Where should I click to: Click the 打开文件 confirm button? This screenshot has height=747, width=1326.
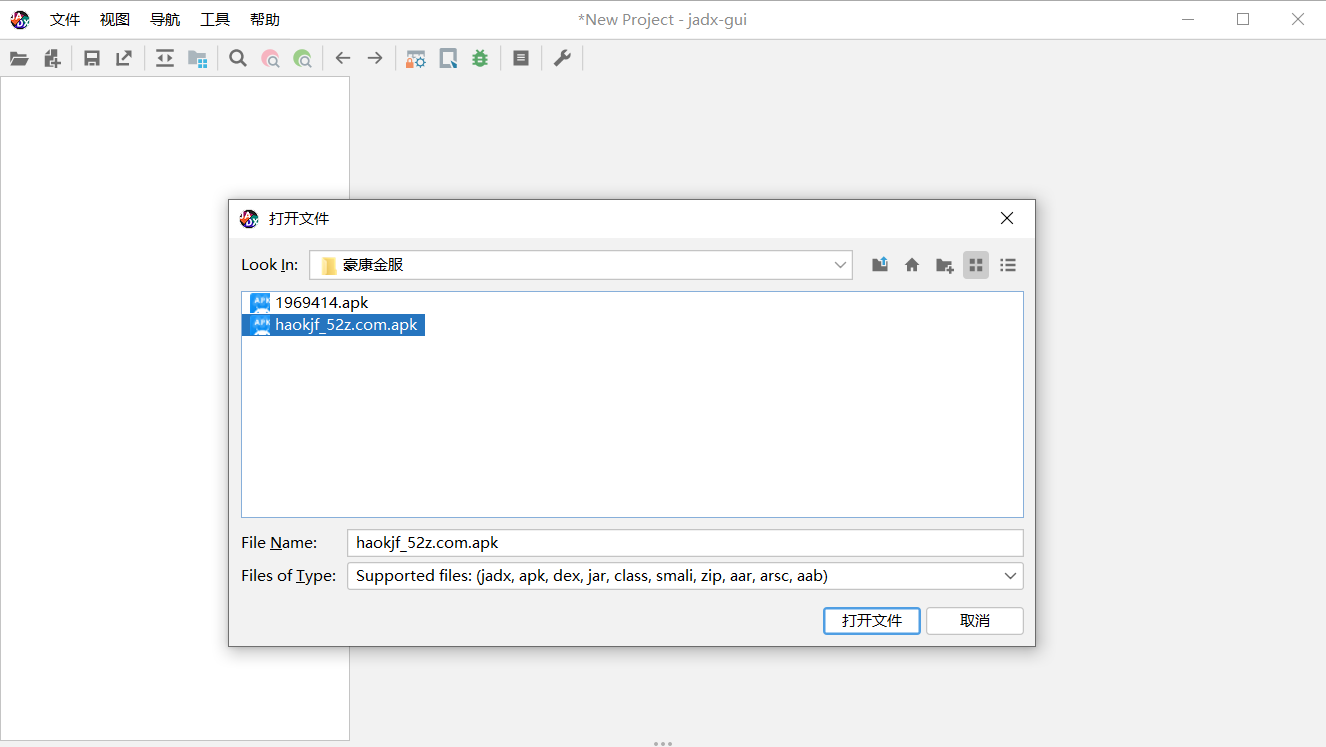(872, 621)
